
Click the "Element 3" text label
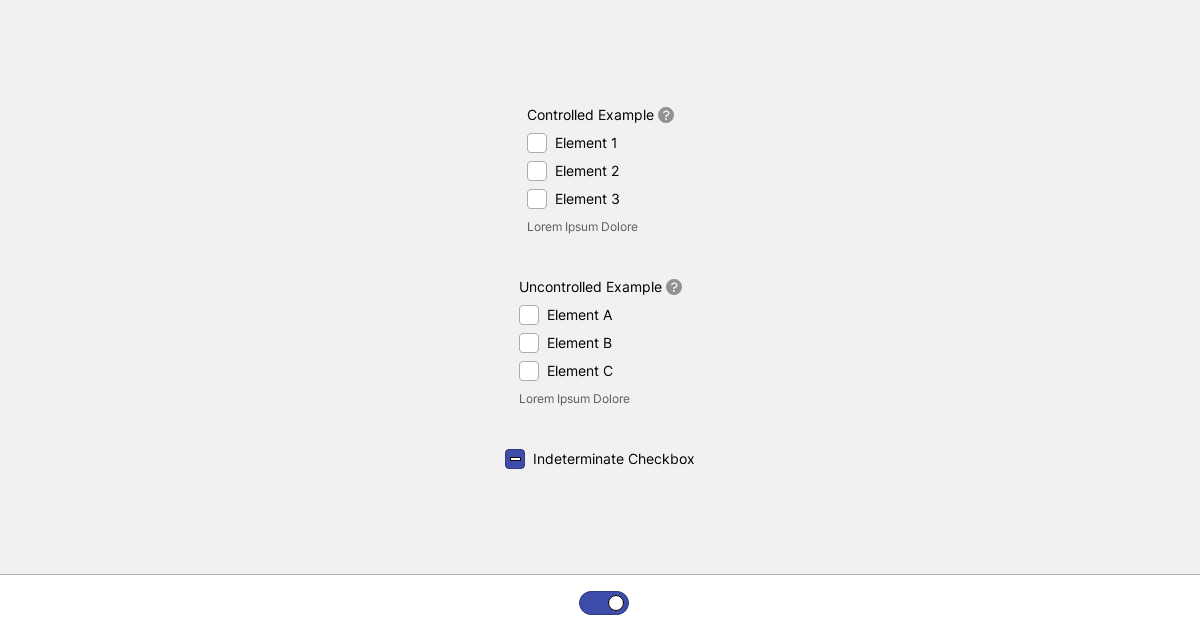tap(587, 199)
